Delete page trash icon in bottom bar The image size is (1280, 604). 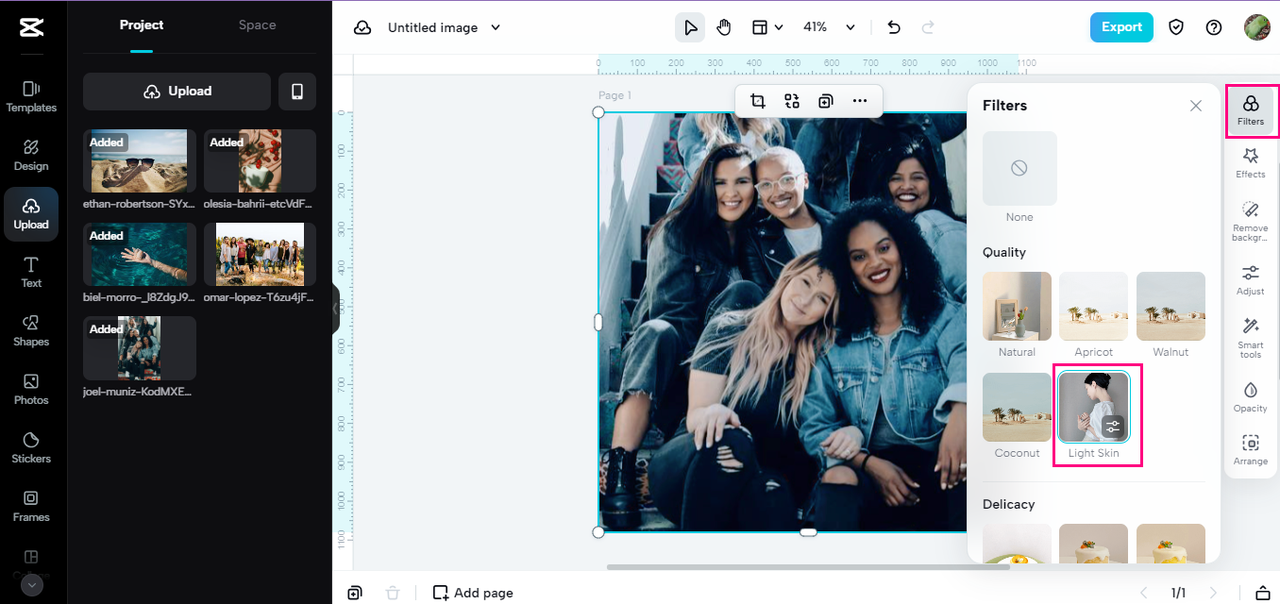coord(392,593)
